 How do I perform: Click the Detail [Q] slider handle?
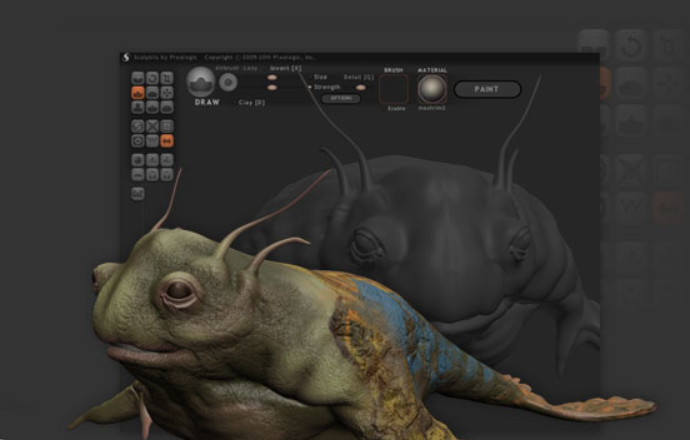[360, 88]
